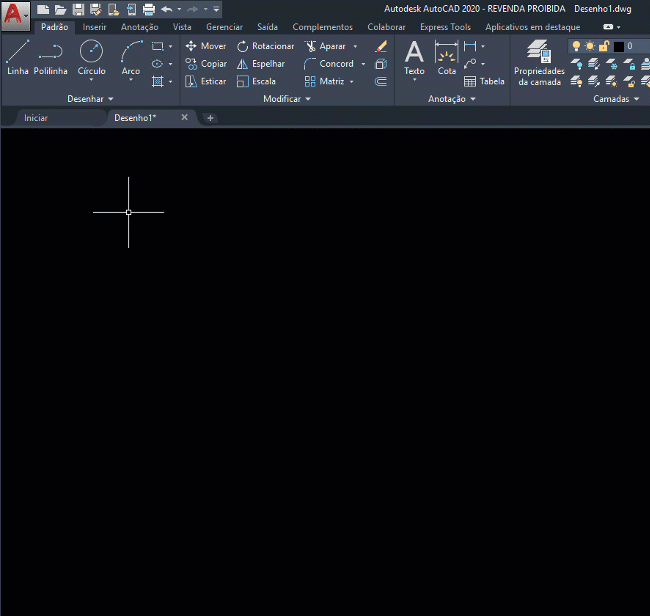Switch to the Express Tools tab
Image resolution: width=650 pixels, height=616 pixels.
pos(445,27)
